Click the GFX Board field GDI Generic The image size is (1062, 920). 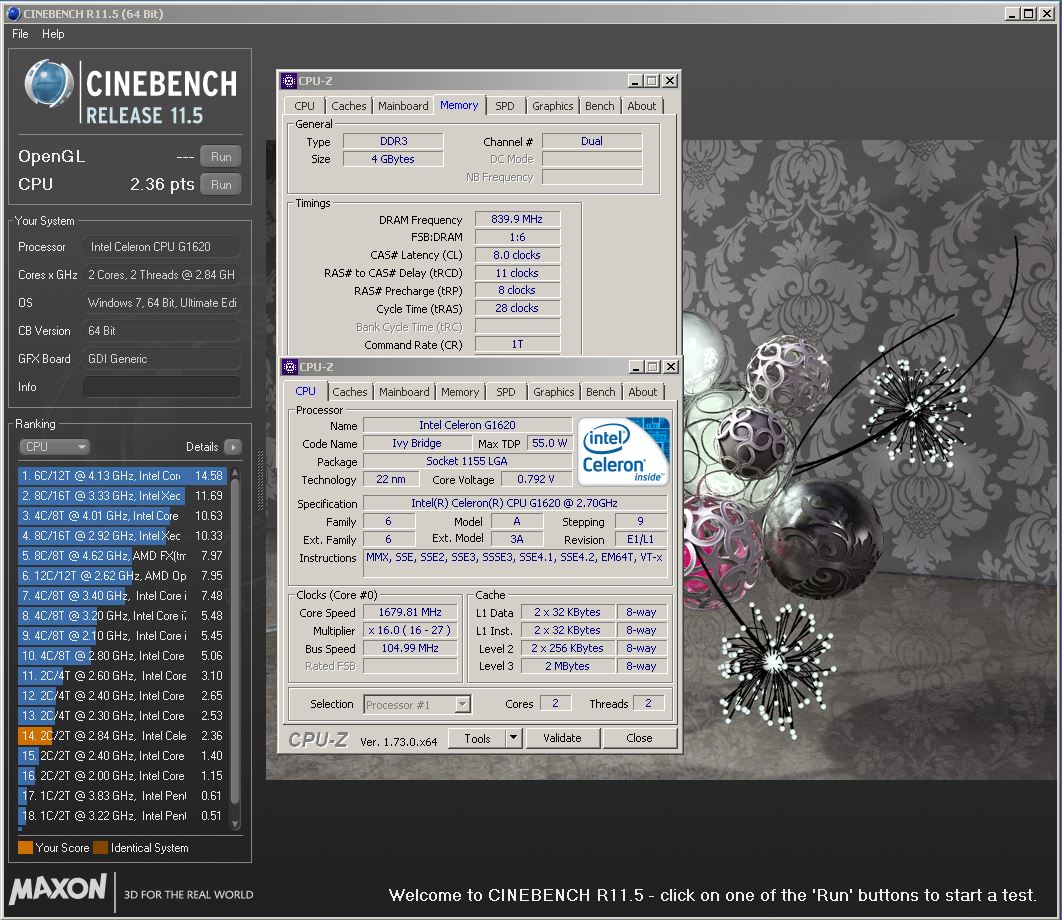[x=162, y=358]
